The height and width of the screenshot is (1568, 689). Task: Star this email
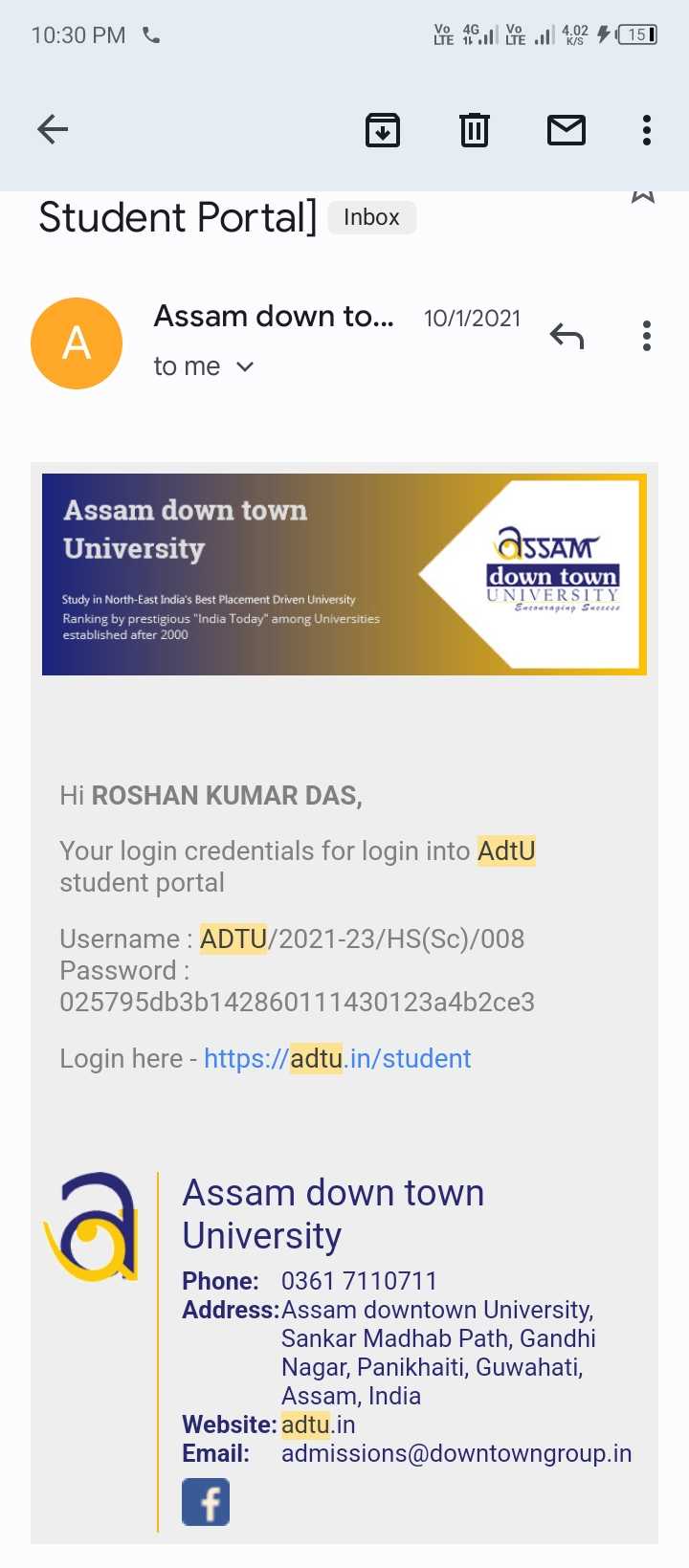(x=643, y=196)
